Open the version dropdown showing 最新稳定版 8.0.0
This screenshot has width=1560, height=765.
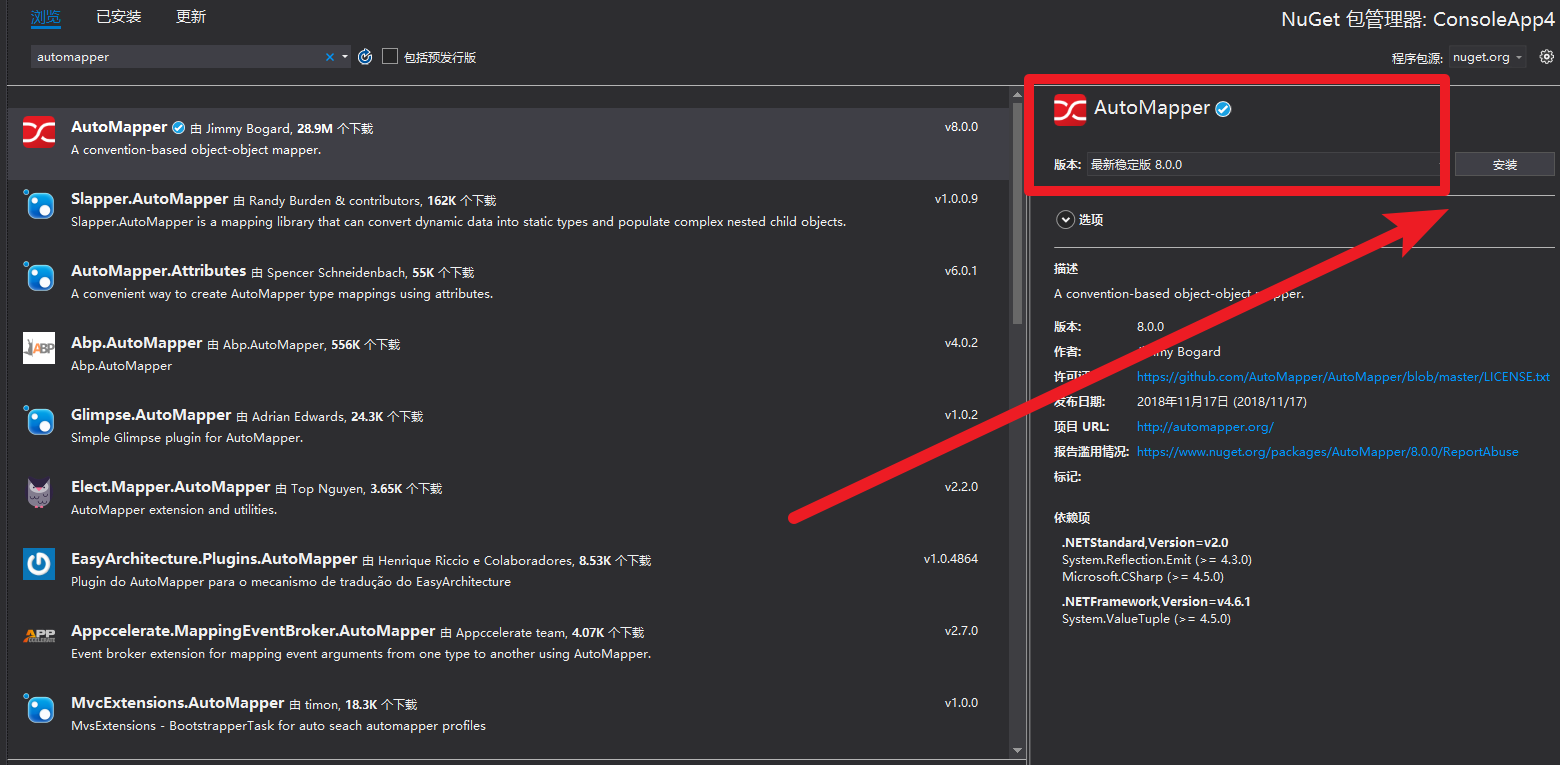1262,164
